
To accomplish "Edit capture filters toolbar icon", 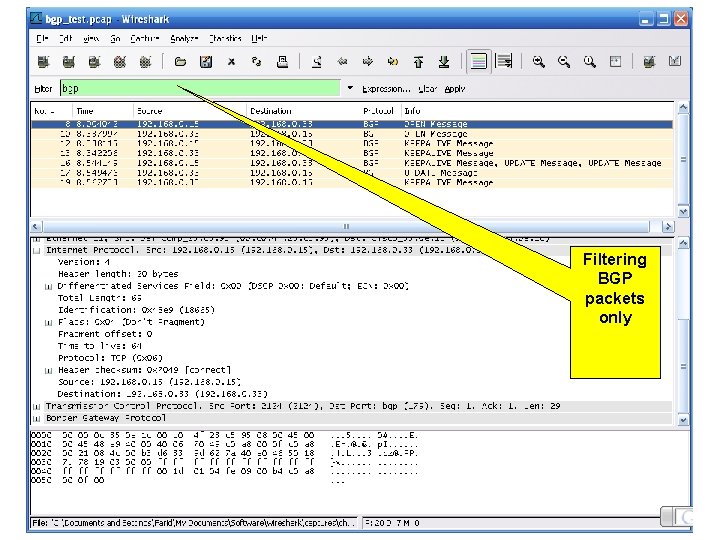I will tap(649, 62).
